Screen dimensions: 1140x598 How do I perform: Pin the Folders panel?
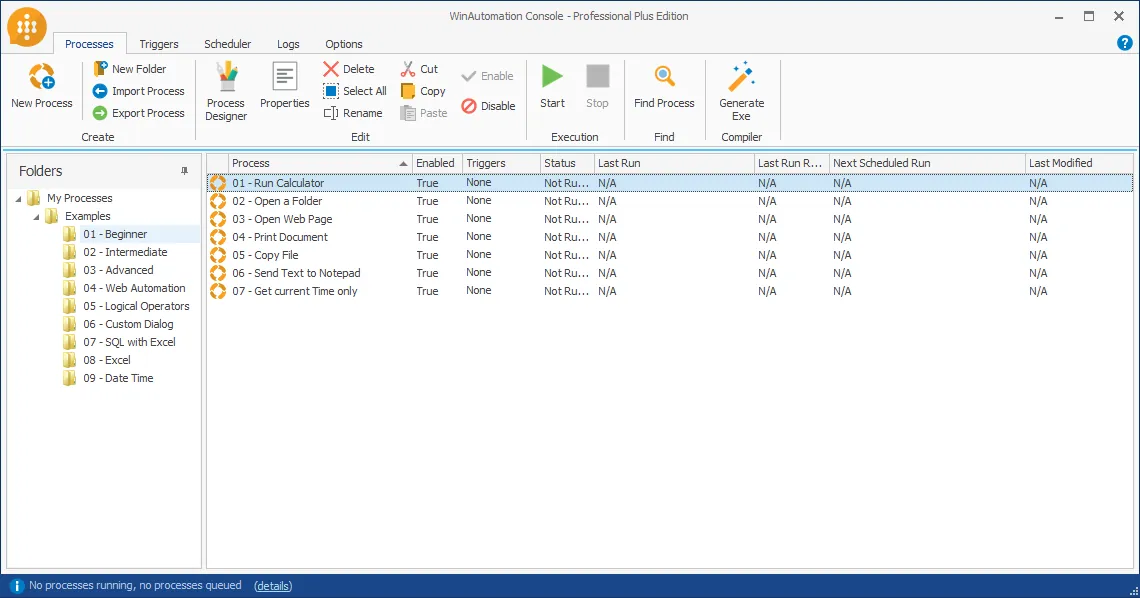pyautogui.click(x=184, y=171)
